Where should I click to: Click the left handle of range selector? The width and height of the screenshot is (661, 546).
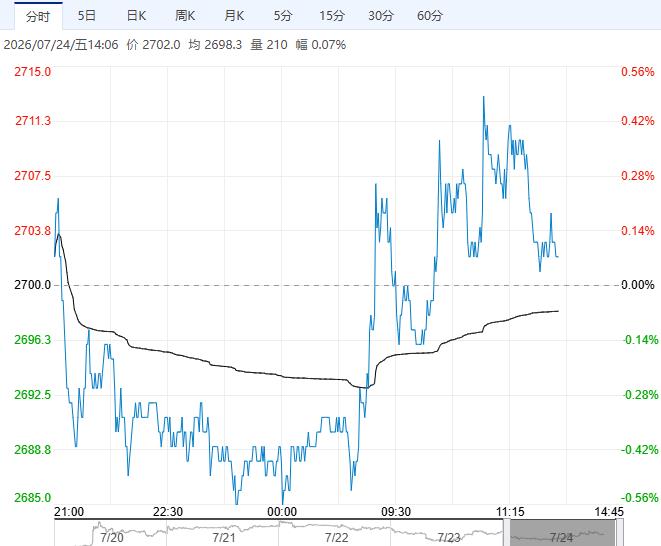(x=506, y=532)
